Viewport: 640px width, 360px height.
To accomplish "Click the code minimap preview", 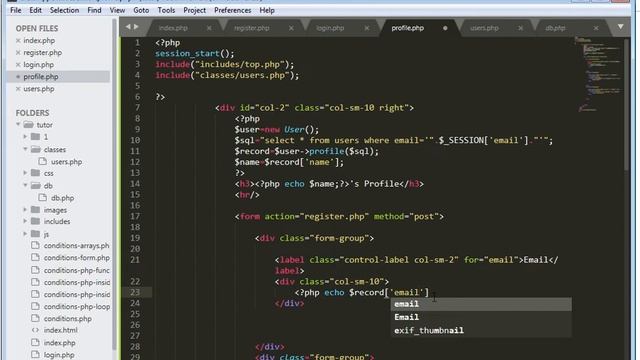I will coord(598,73).
